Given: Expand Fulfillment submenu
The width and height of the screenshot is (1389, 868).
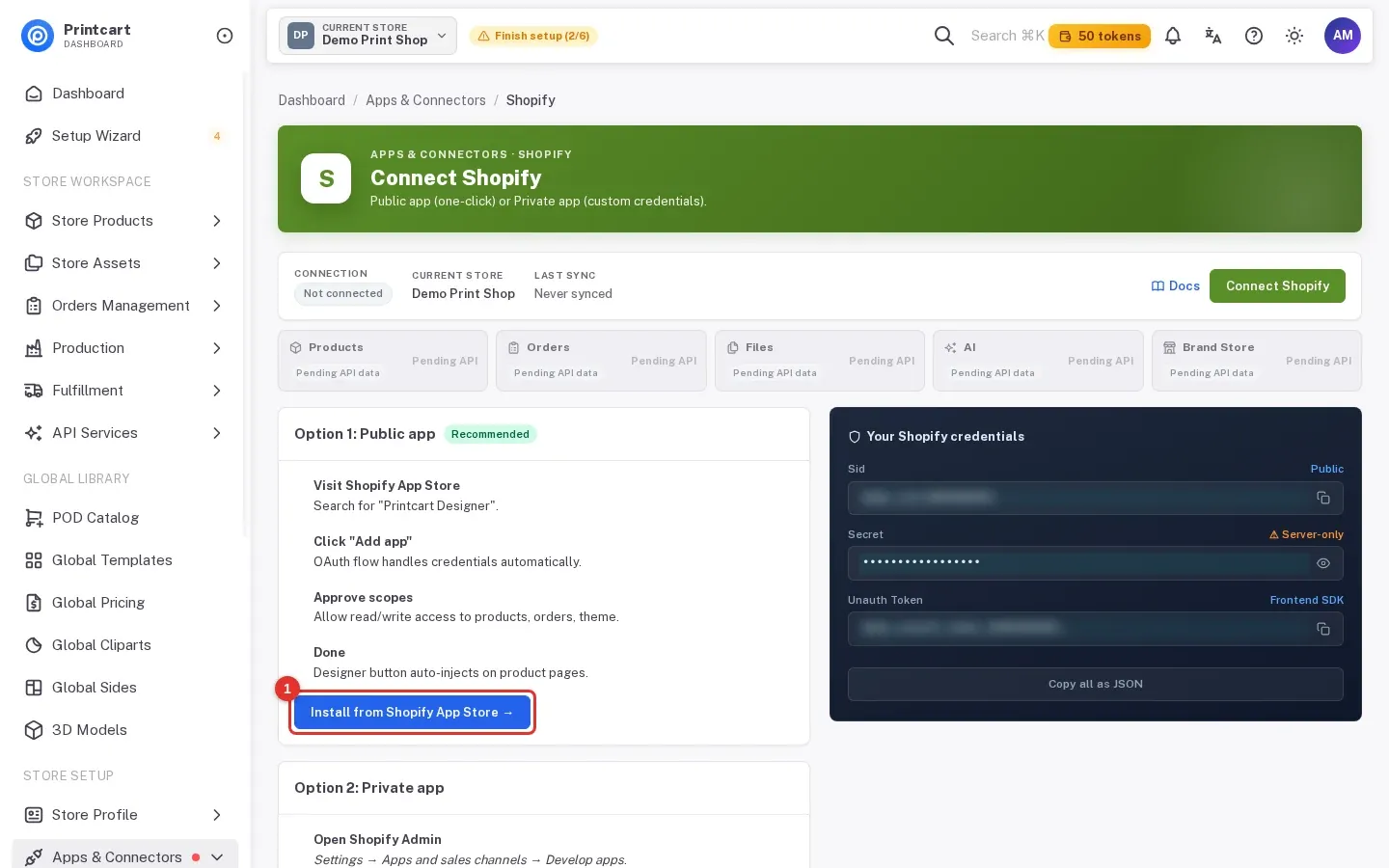Looking at the screenshot, I should (x=217, y=391).
